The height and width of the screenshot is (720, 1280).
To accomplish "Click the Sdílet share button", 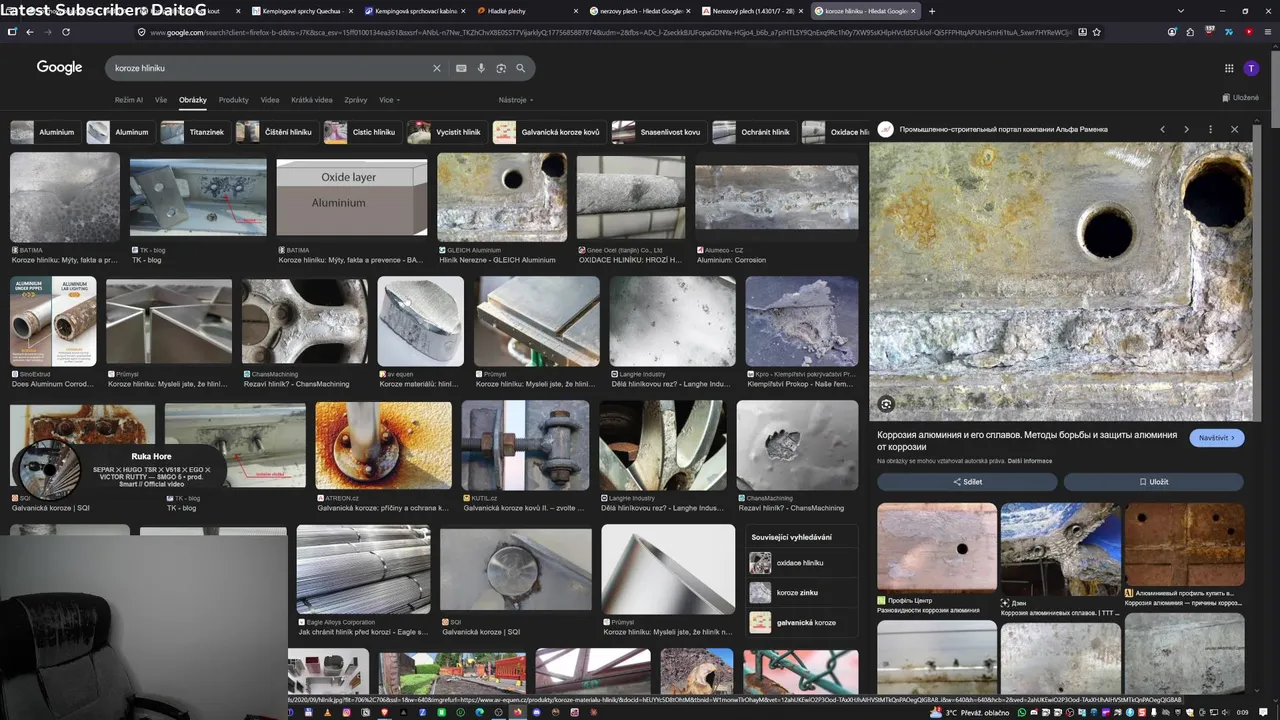I will tap(967, 482).
